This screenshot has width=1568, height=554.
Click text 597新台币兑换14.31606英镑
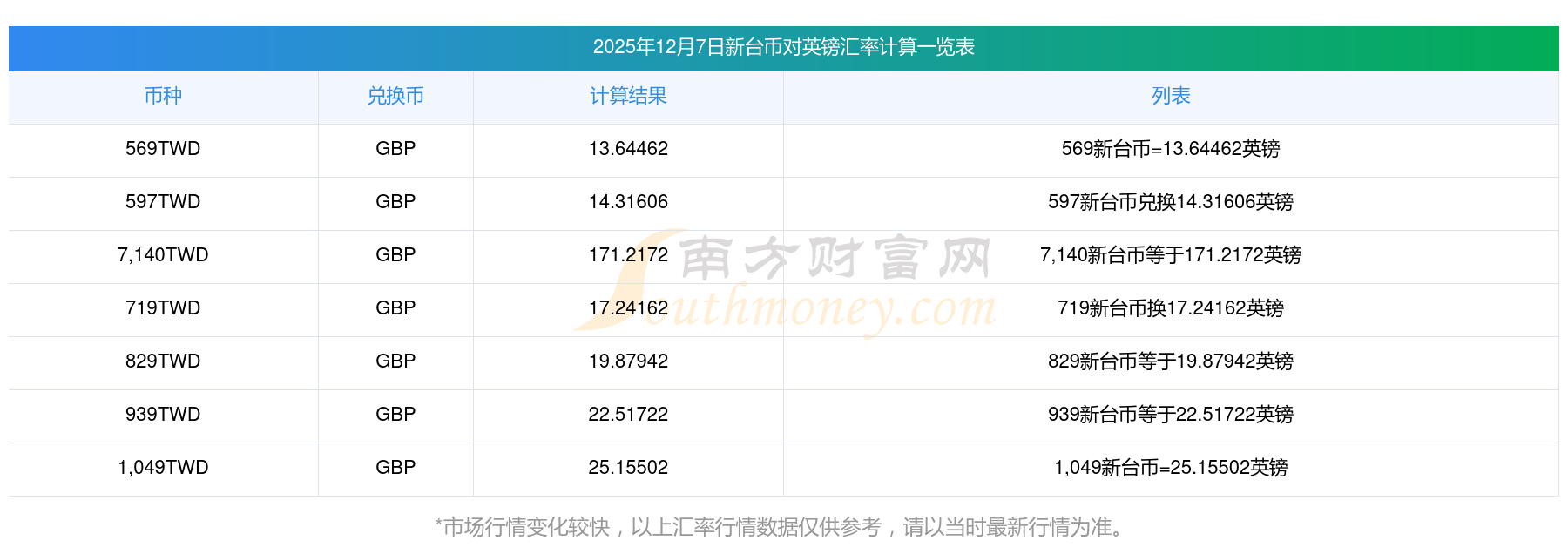(1171, 202)
